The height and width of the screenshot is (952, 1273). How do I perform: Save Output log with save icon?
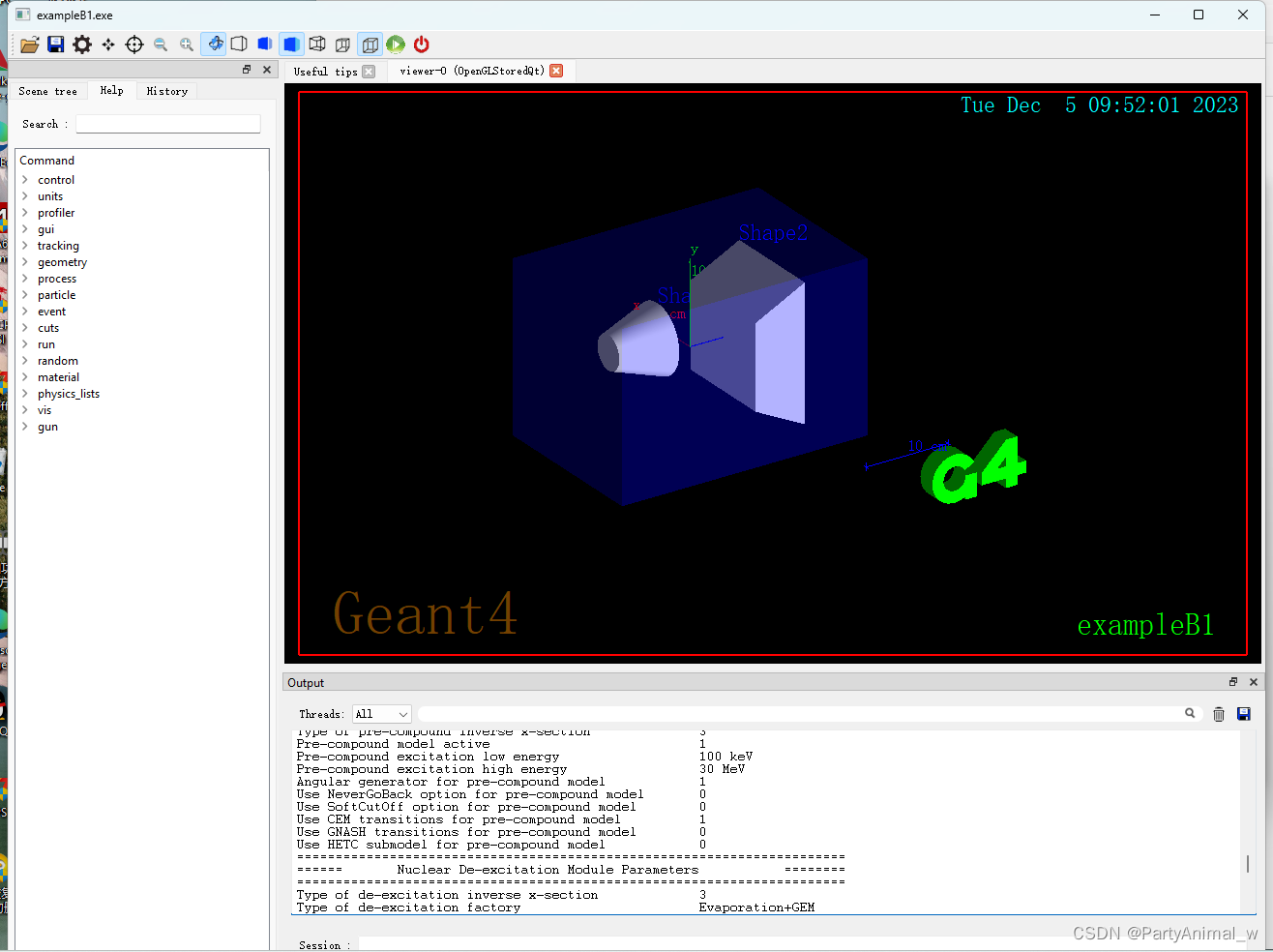1244,713
